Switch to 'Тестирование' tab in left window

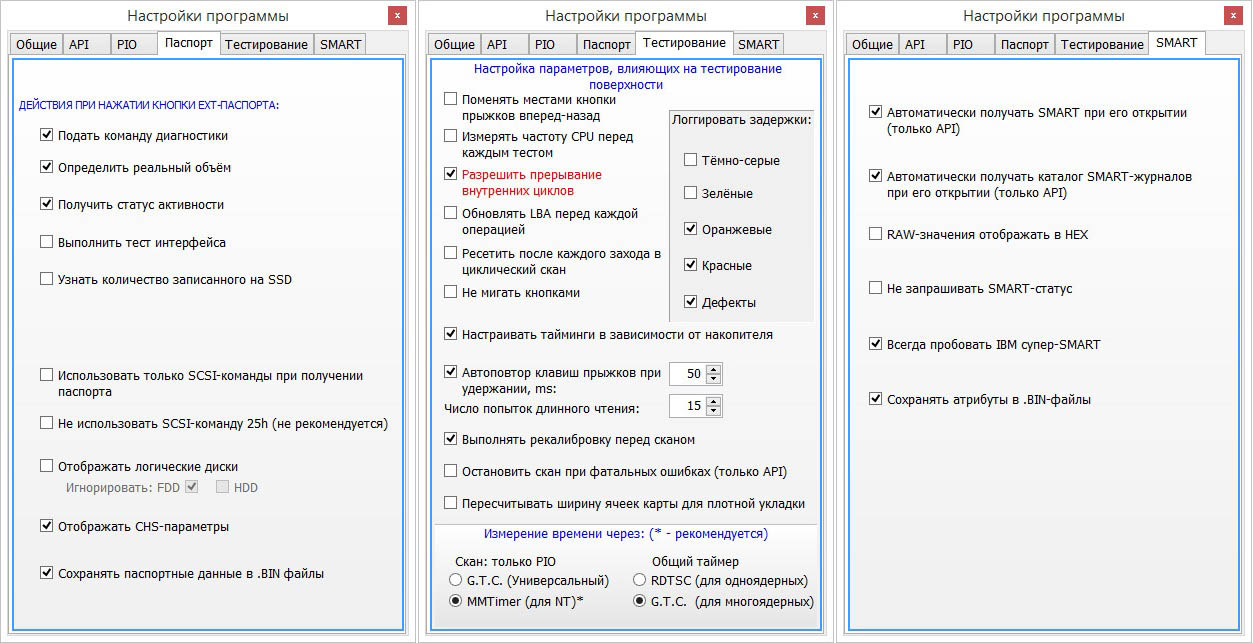point(266,45)
